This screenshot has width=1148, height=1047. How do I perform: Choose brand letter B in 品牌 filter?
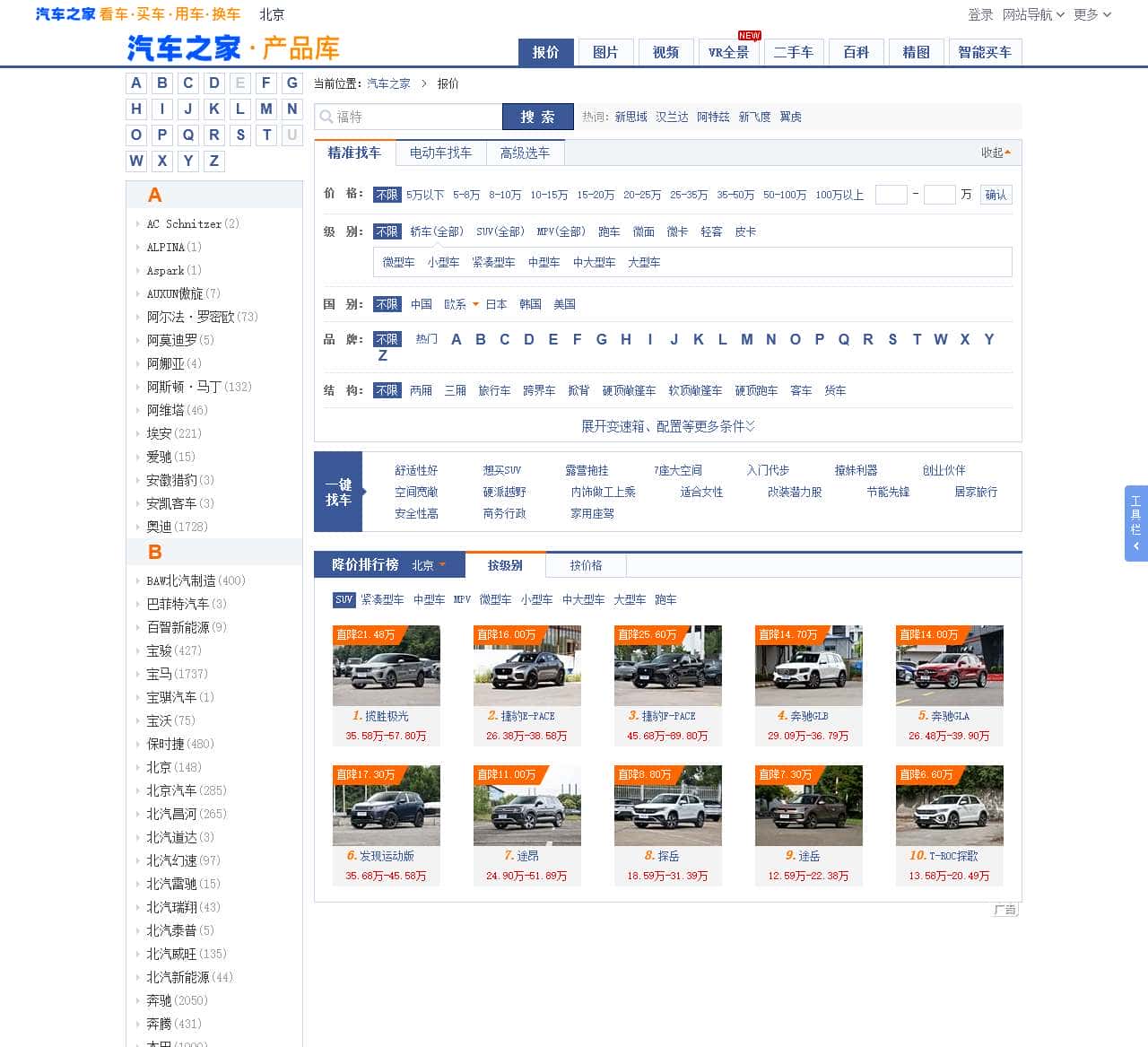tap(481, 339)
